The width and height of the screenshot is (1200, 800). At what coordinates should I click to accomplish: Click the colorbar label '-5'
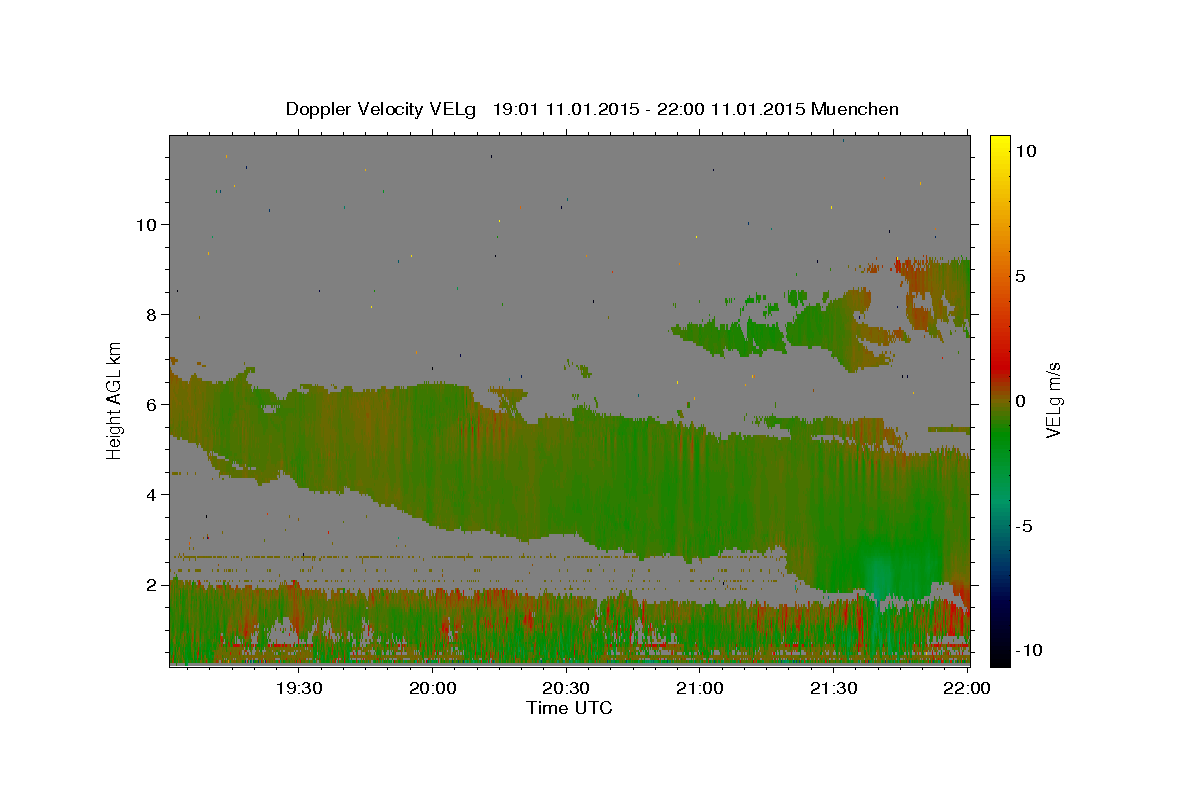click(x=1024, y=526)
